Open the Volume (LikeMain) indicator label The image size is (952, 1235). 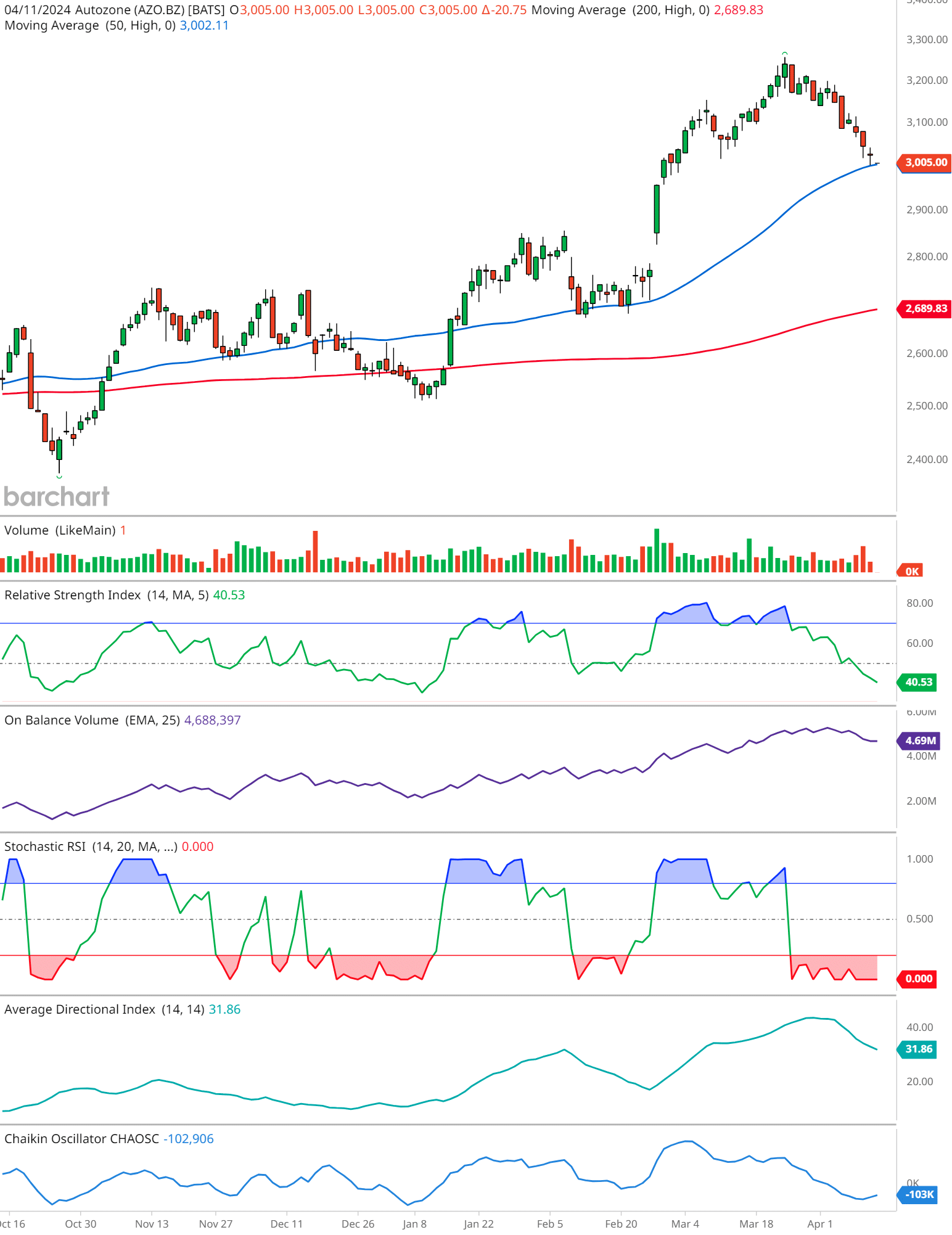click(60, 530)
